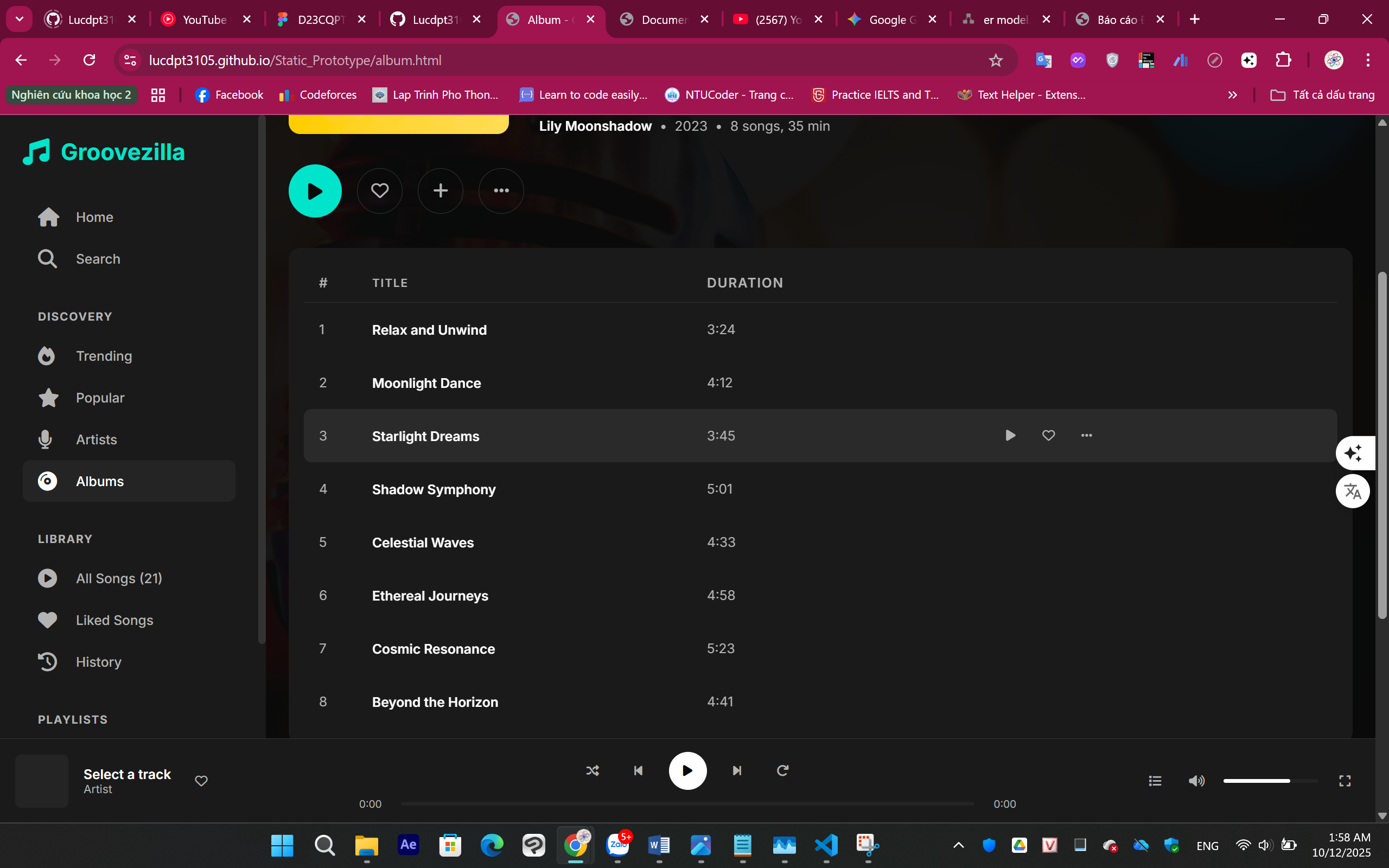Go to the Trending section
Viewport: 1389px width, 868px height.
pos(104,356)
